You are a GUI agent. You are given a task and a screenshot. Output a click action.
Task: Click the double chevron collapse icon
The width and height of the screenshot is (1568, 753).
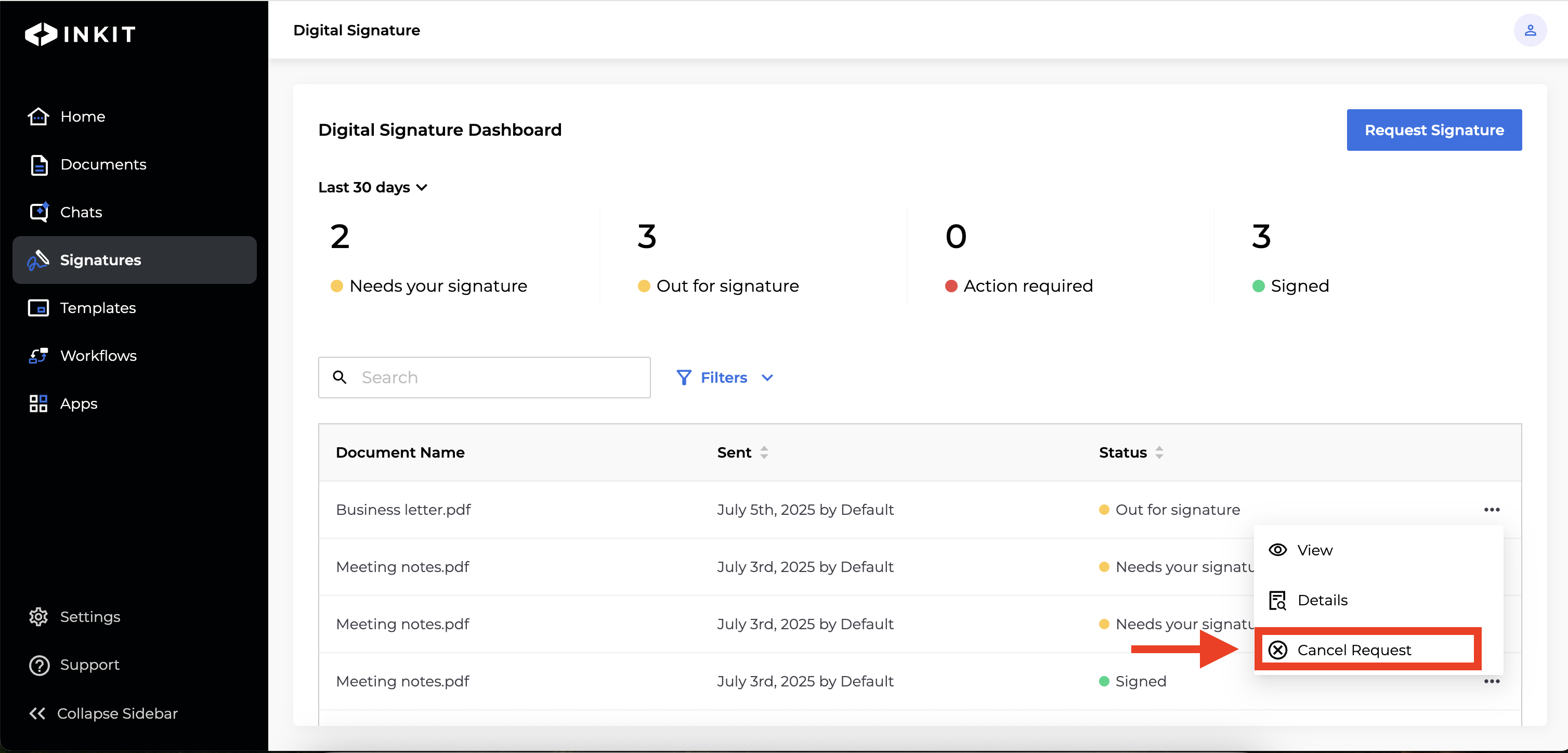click(38, 713)
